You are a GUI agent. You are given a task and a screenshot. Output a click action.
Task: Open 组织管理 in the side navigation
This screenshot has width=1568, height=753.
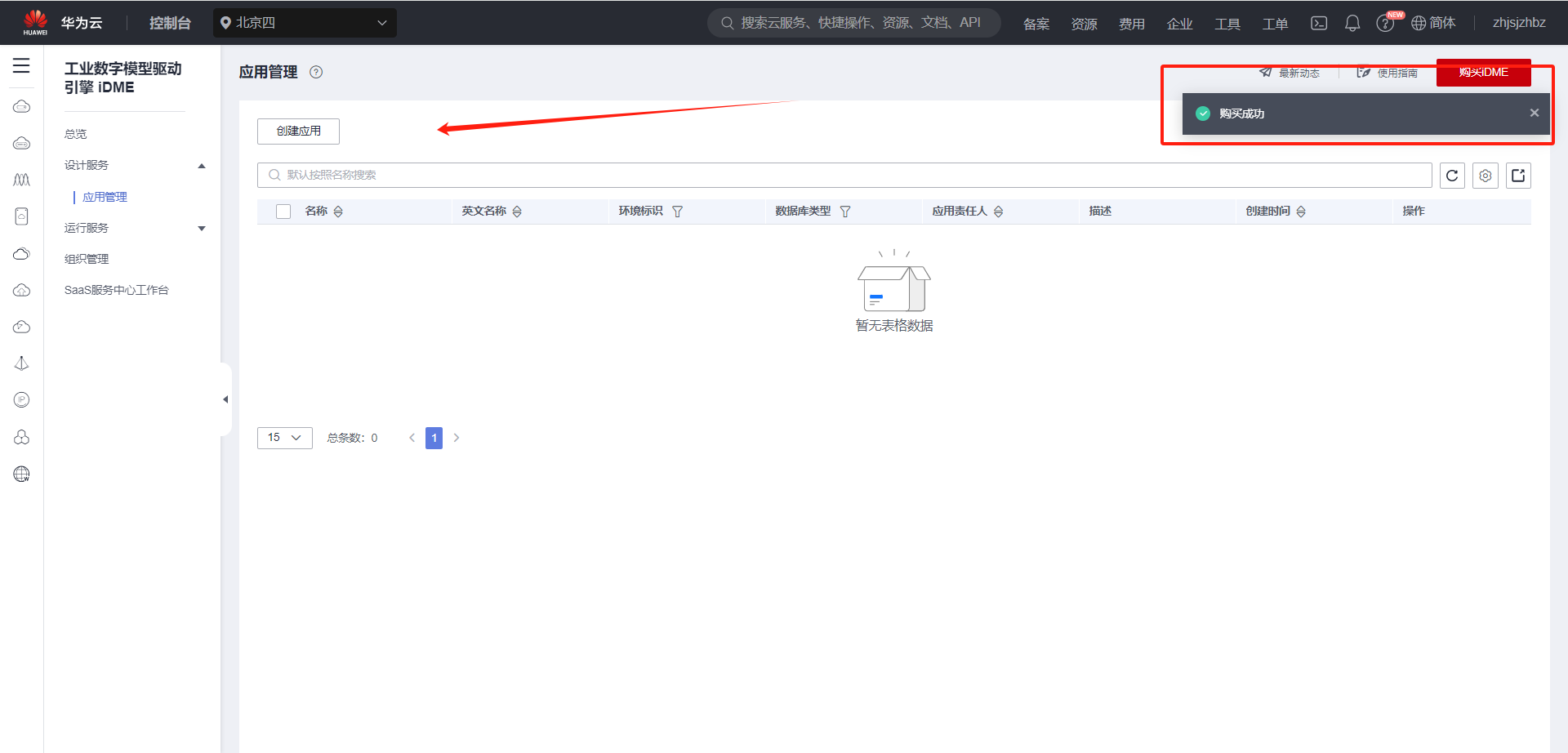coord(87,259)
